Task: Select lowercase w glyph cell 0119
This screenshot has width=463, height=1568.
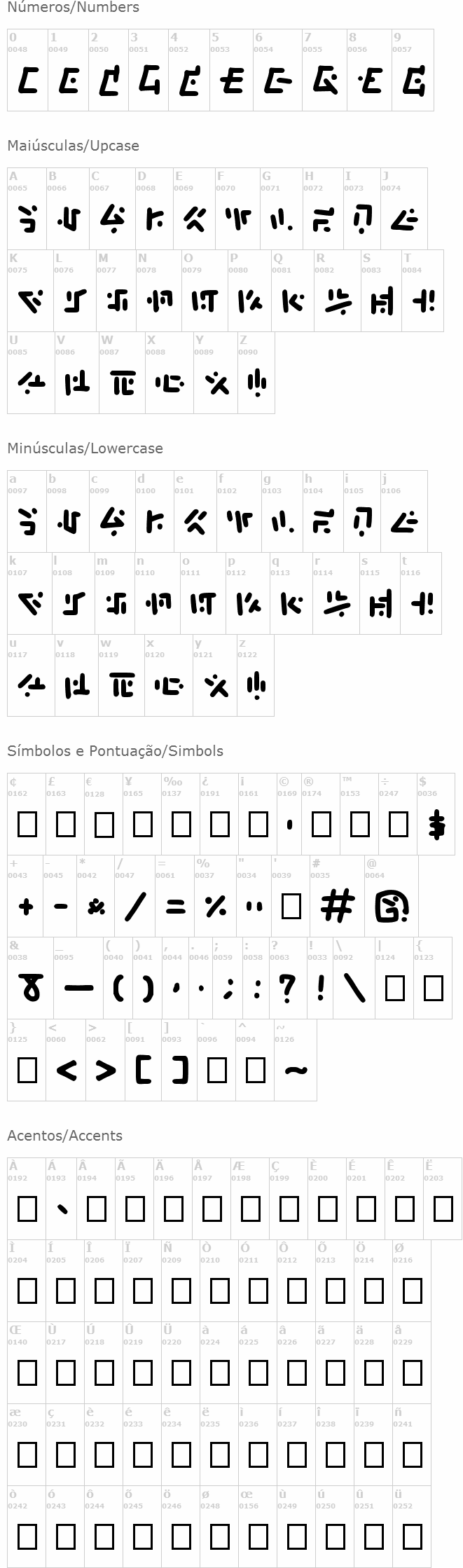Action: pyautogui.click(x=121, y=675)
